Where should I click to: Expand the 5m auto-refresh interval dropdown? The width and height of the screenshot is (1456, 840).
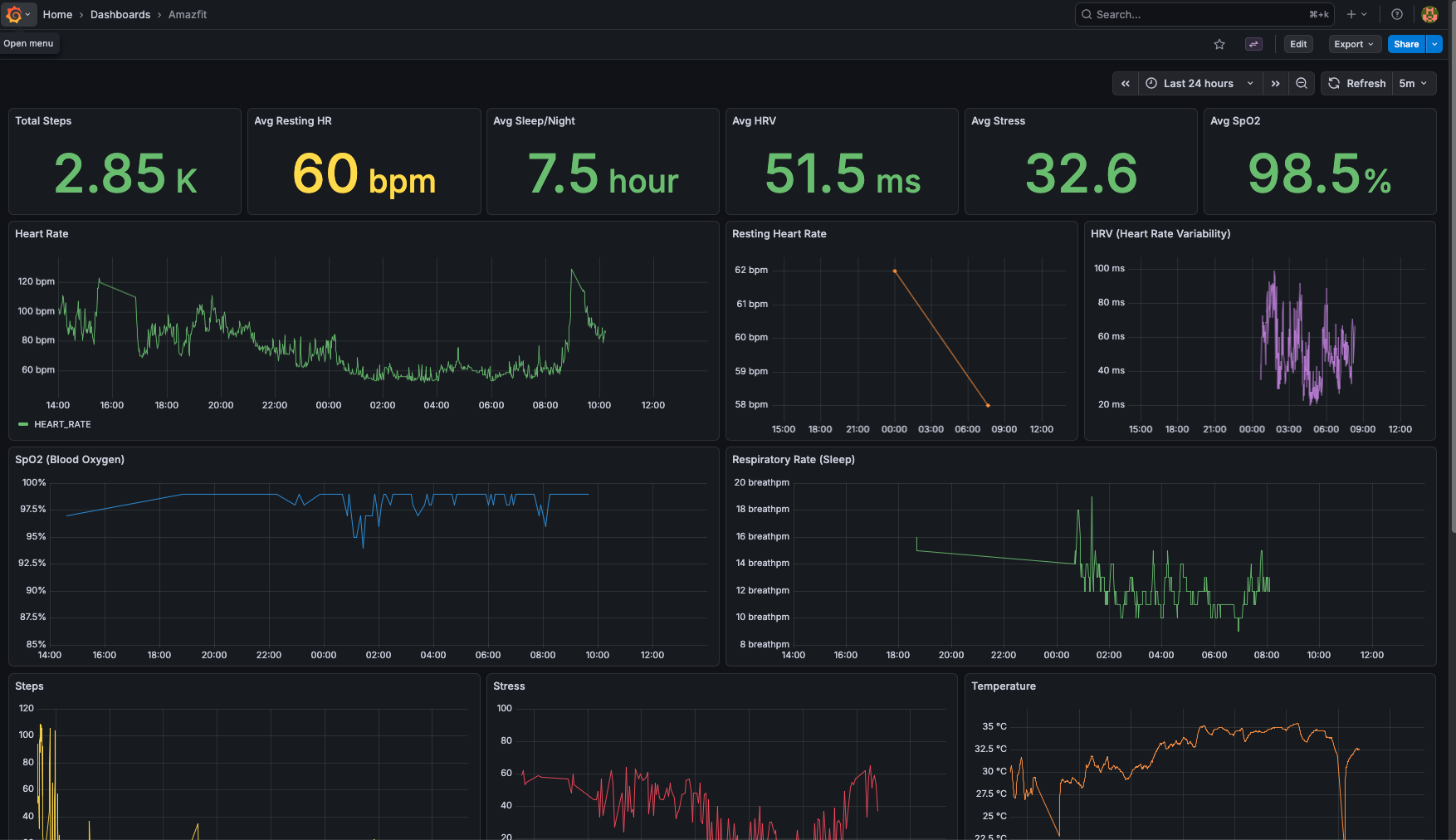pos(1413,84)
